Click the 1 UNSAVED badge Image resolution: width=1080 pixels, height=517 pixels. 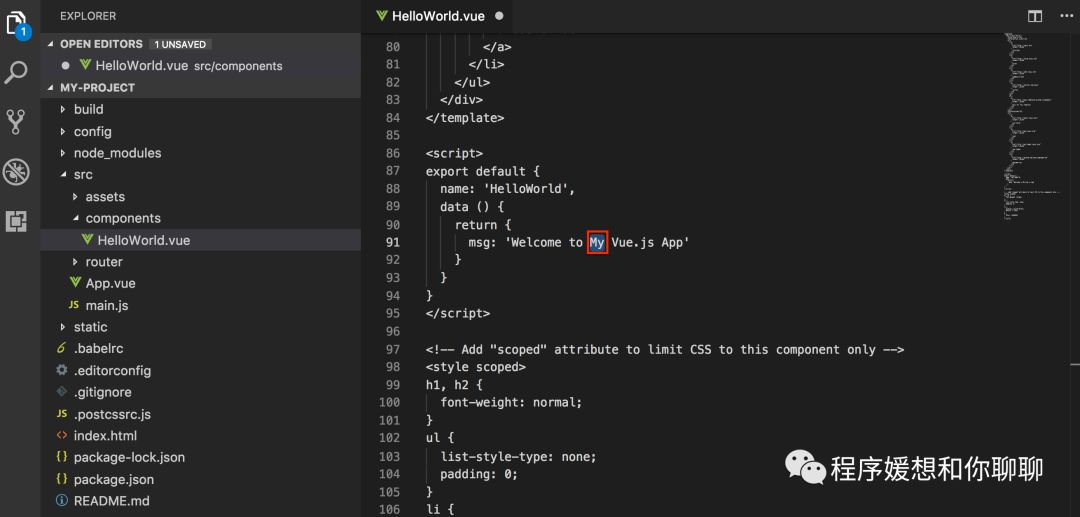180,44
